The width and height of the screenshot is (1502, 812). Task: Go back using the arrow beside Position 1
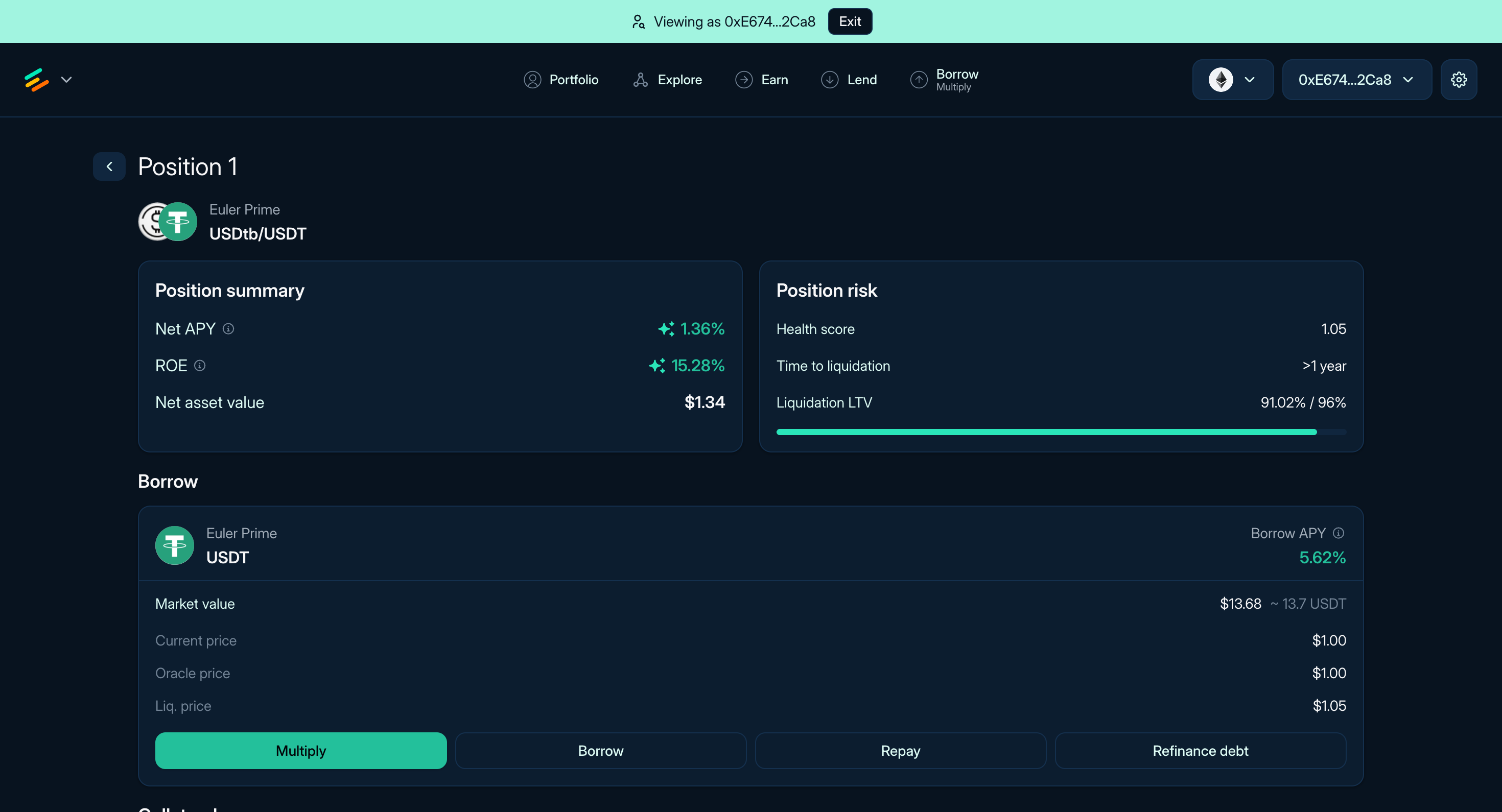point(109,166)
